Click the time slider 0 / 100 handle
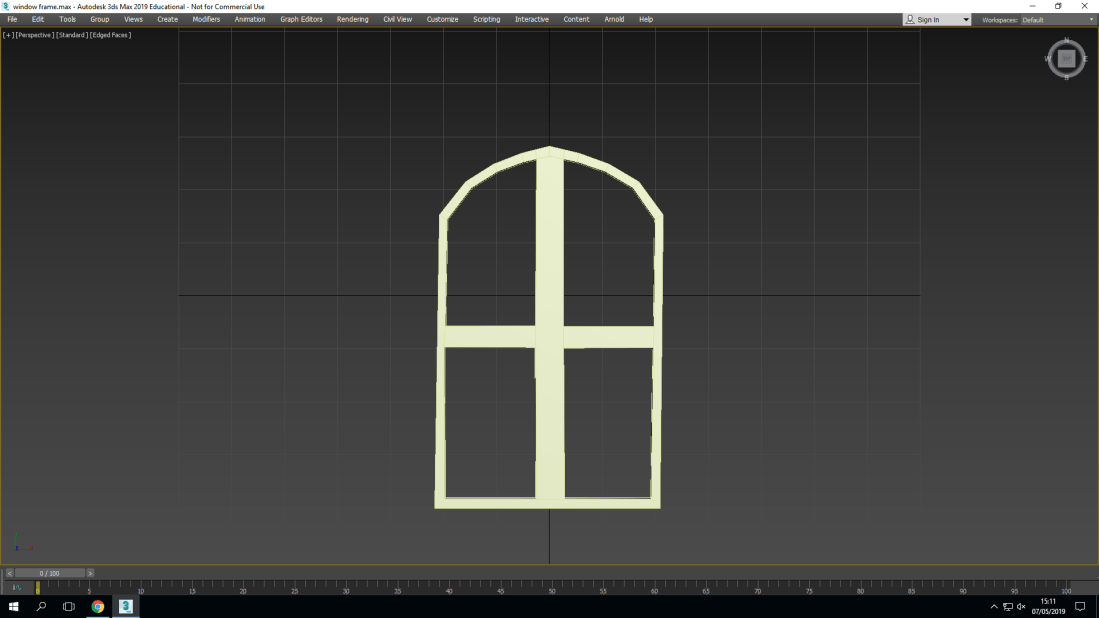 pos(49,573)
